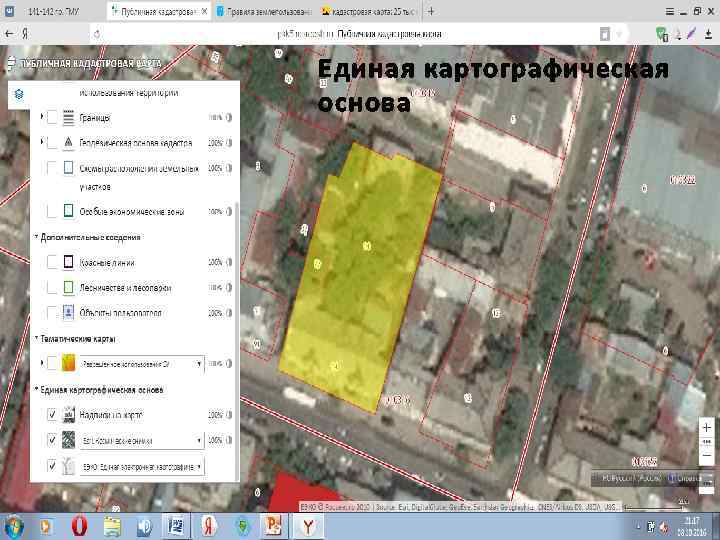The height and width of the screenshot is (540, 720).
Task: Zoom in the map with plus button
Action: (x=707, y=428)
